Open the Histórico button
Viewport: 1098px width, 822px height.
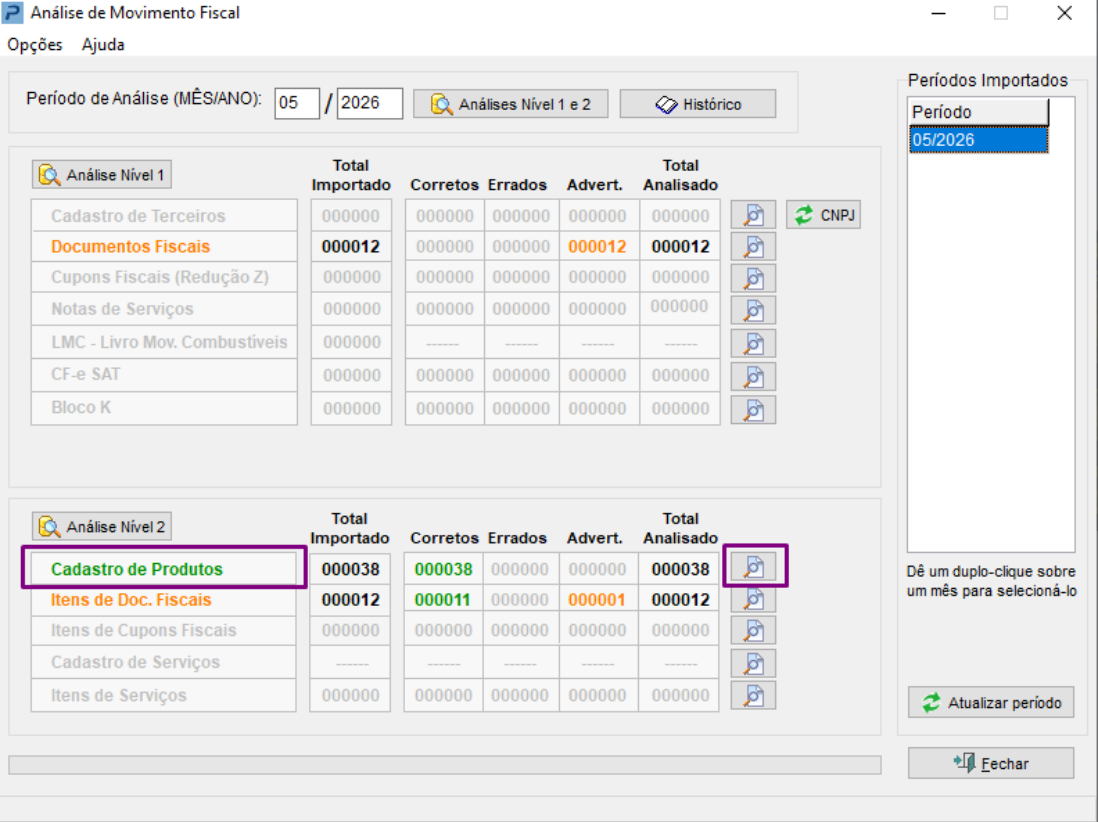click(x=697, y=104)
